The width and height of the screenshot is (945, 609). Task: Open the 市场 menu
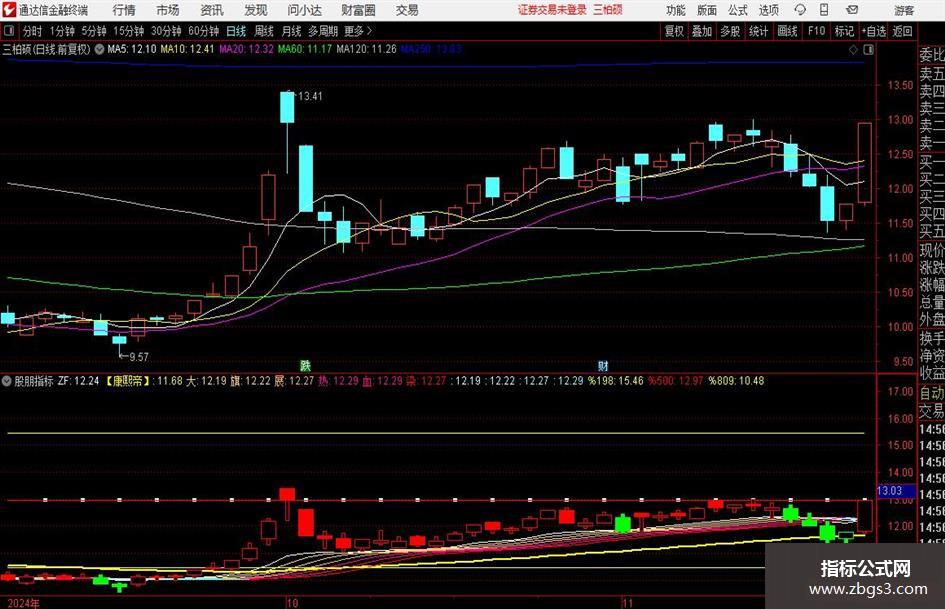(168, 10)
